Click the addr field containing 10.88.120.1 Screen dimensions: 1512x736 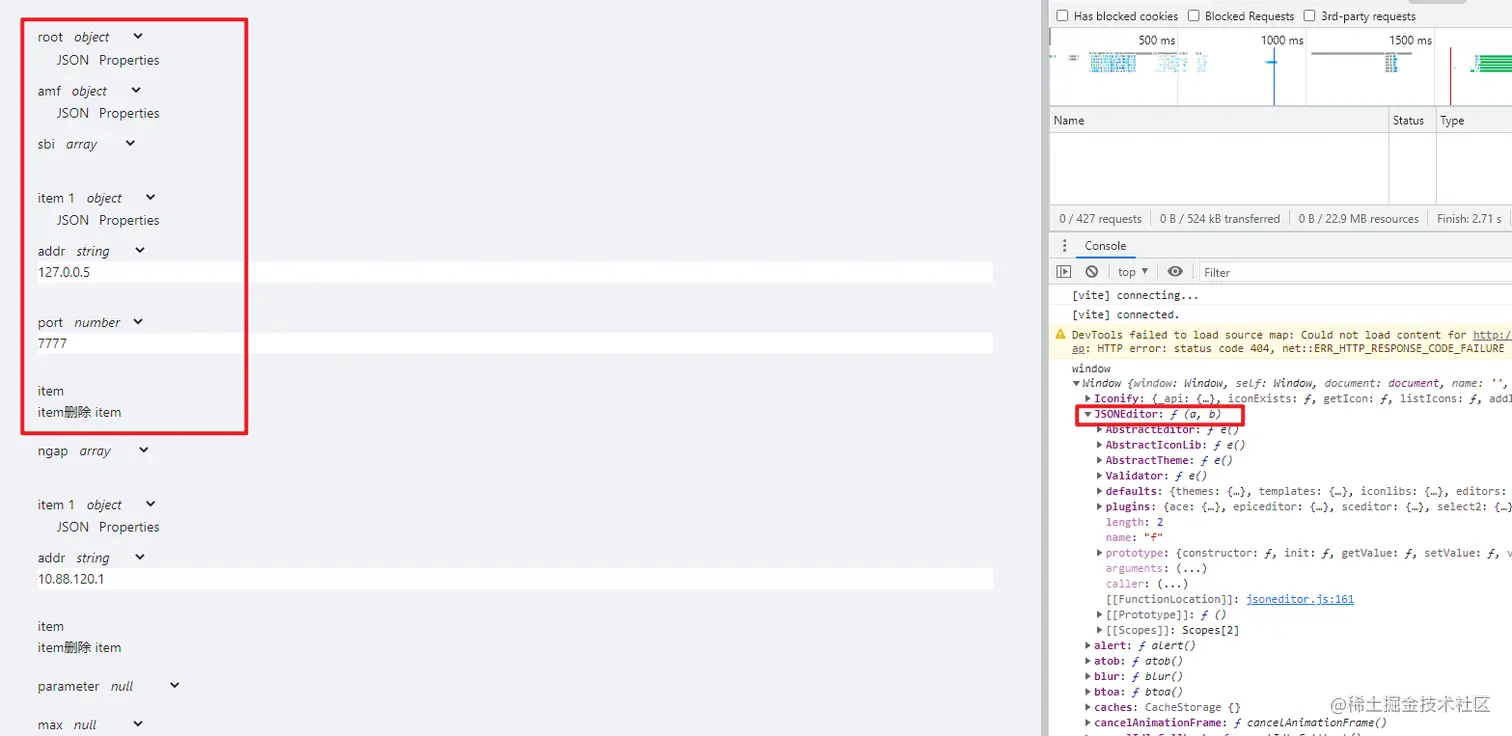click(515, 579)
